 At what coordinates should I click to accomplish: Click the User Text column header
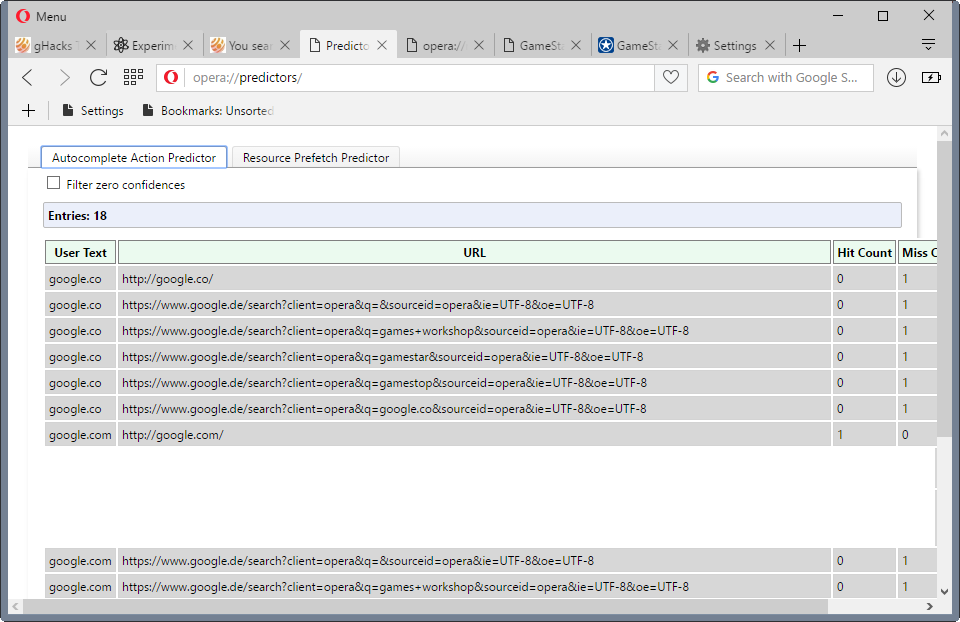(80, 252)
